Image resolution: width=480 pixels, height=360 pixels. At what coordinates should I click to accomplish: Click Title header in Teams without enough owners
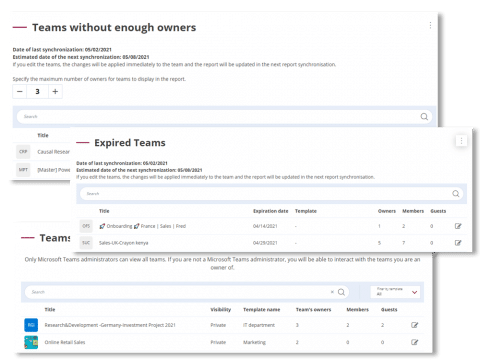[x=43, y=135]
